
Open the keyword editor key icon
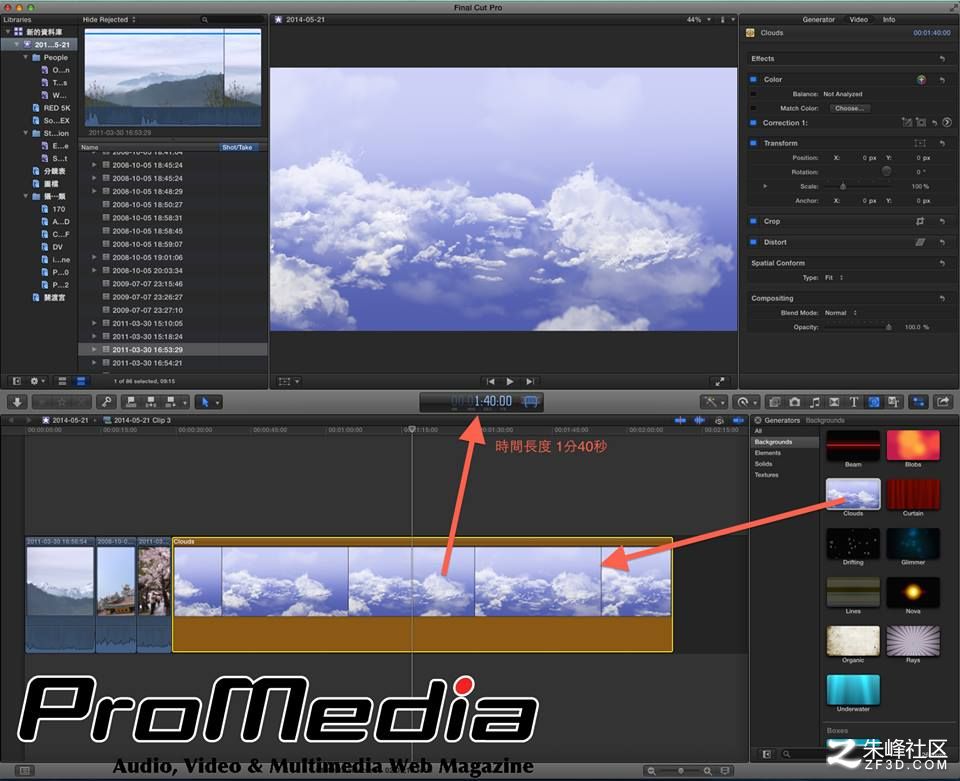(107, 402)
